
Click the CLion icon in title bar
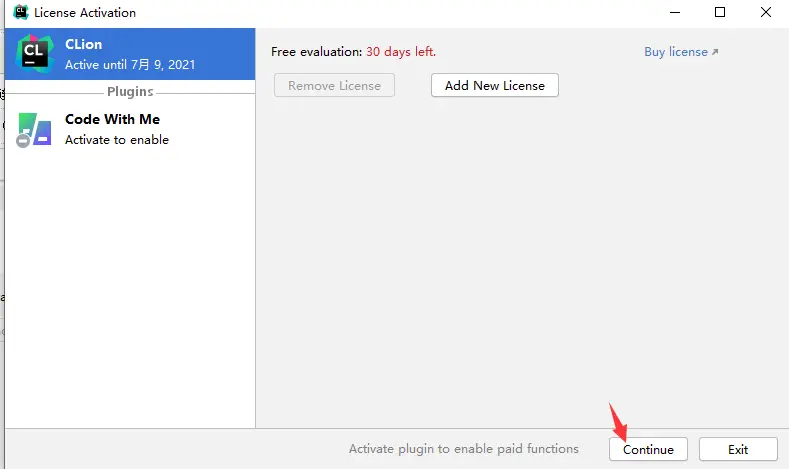pos(21,12)
